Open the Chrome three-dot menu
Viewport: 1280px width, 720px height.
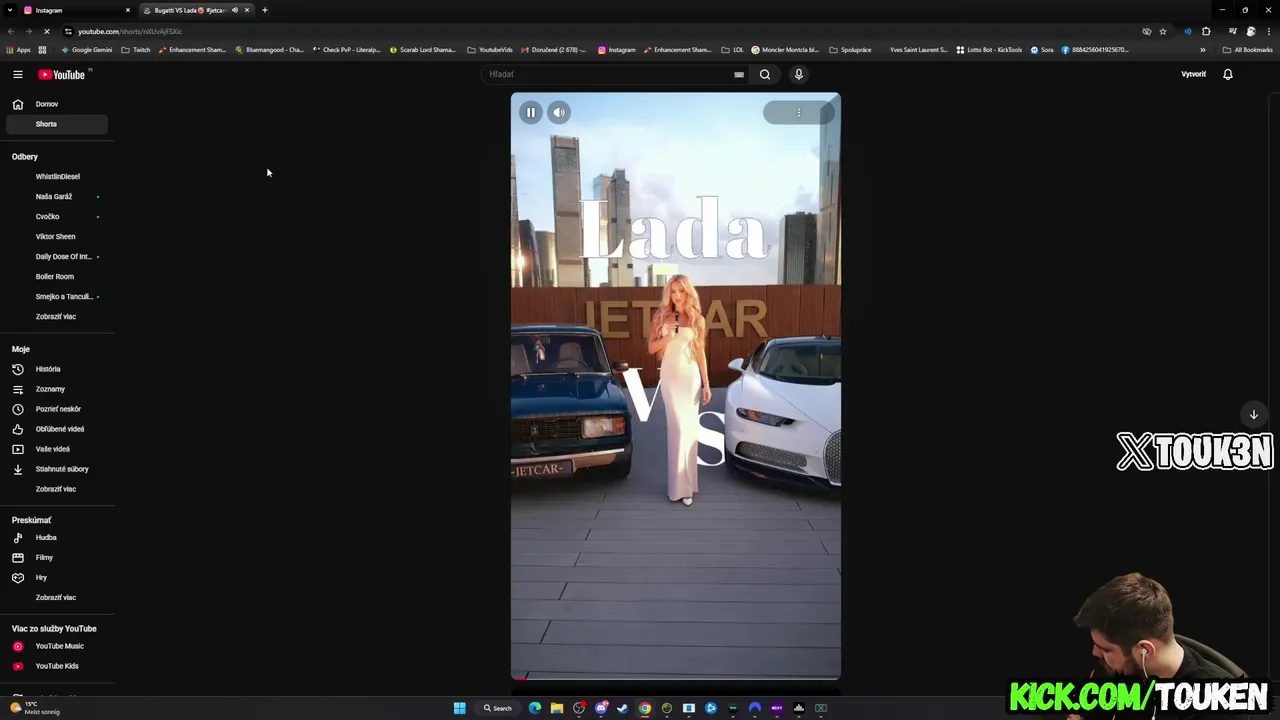[x=1269, y=31]
